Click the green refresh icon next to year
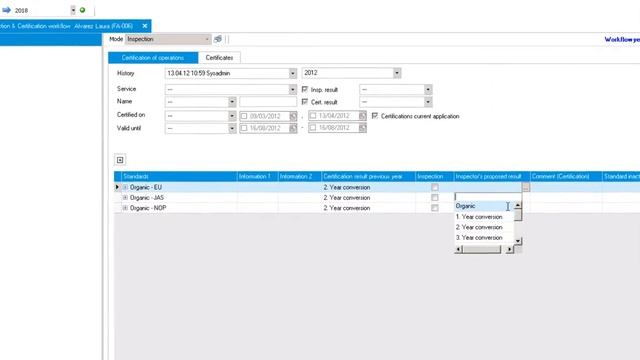The height and width of the screenshot is (360, 640). tap(82, 10)
